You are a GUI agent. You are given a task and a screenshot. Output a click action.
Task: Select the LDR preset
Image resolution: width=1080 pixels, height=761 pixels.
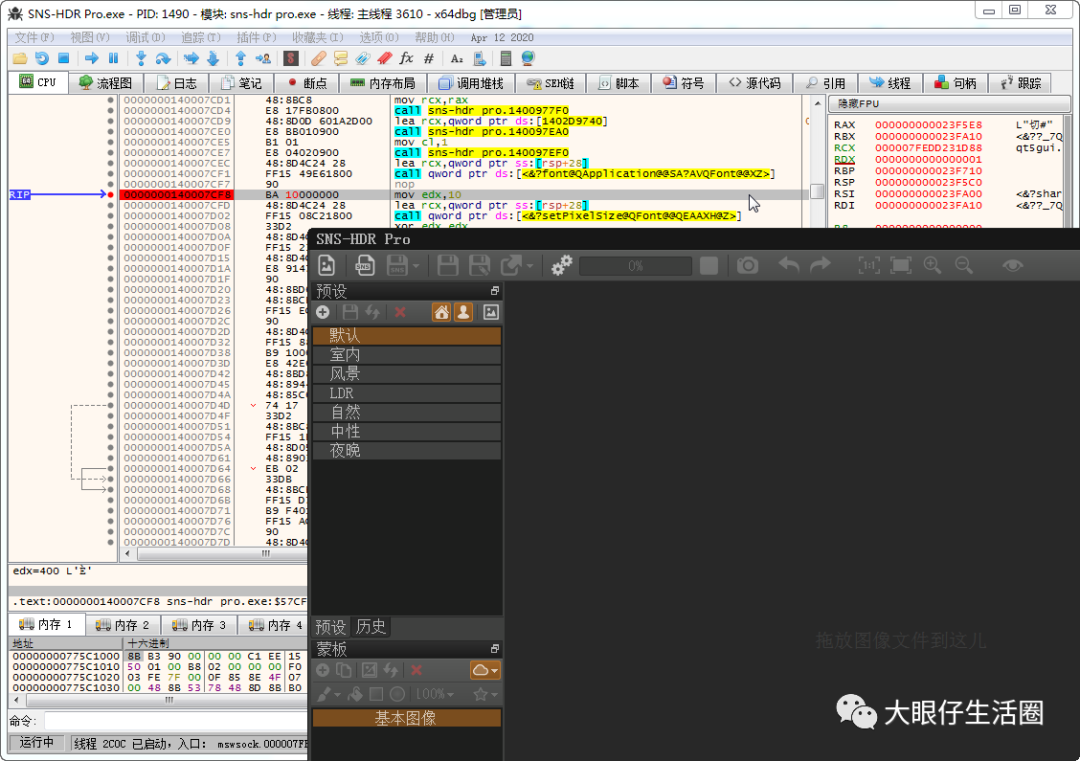click(406, 393)
